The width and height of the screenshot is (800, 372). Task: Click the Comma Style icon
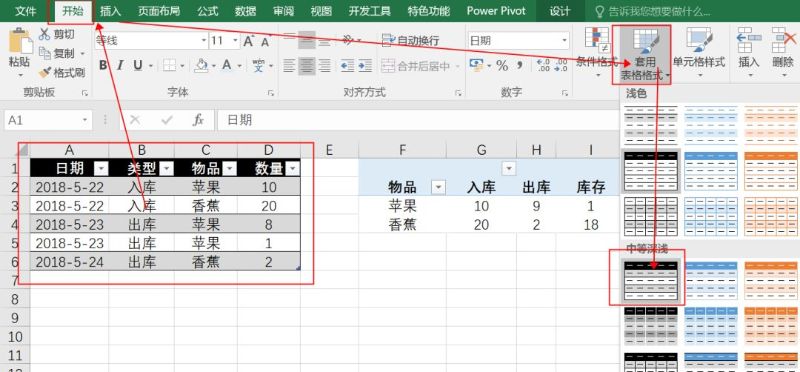point(520,65)
